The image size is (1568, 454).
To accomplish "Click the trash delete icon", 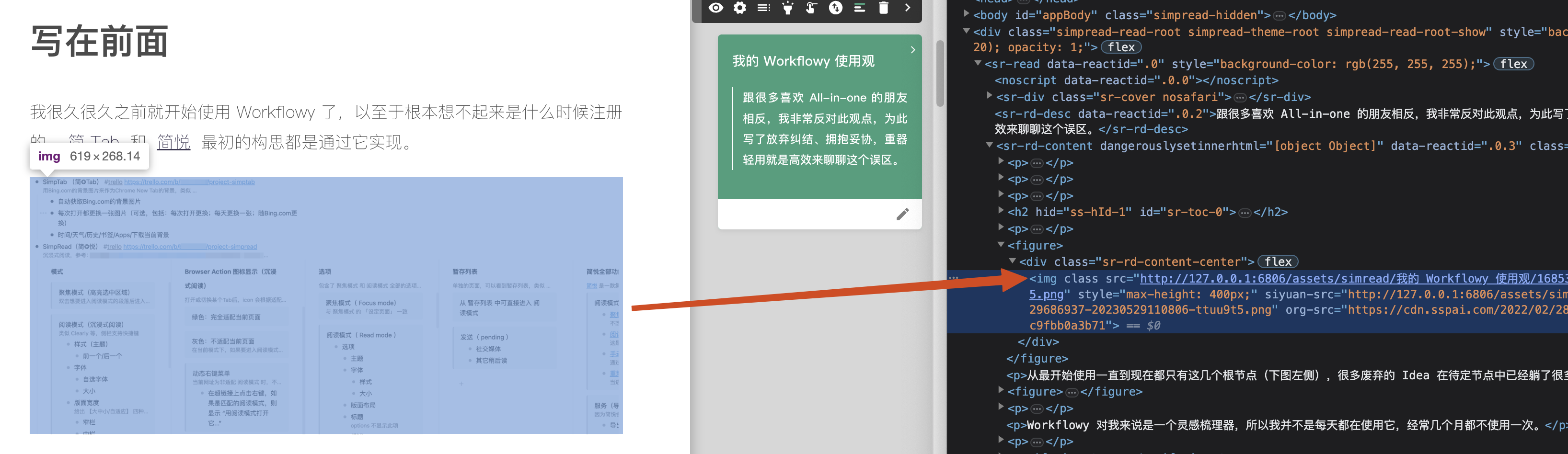I will tap(884, 8).
